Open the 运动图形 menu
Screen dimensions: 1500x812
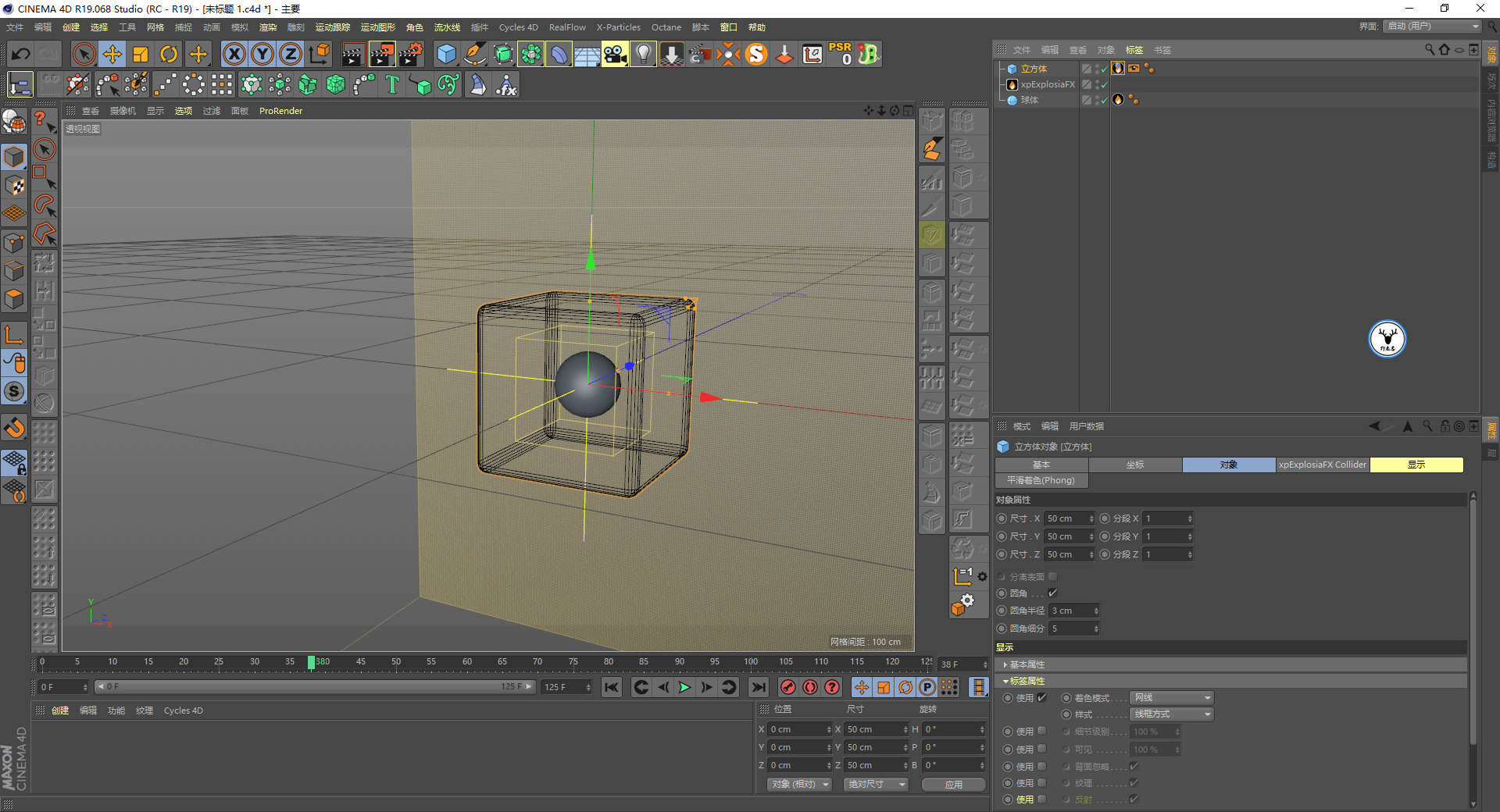pos(378,27)
